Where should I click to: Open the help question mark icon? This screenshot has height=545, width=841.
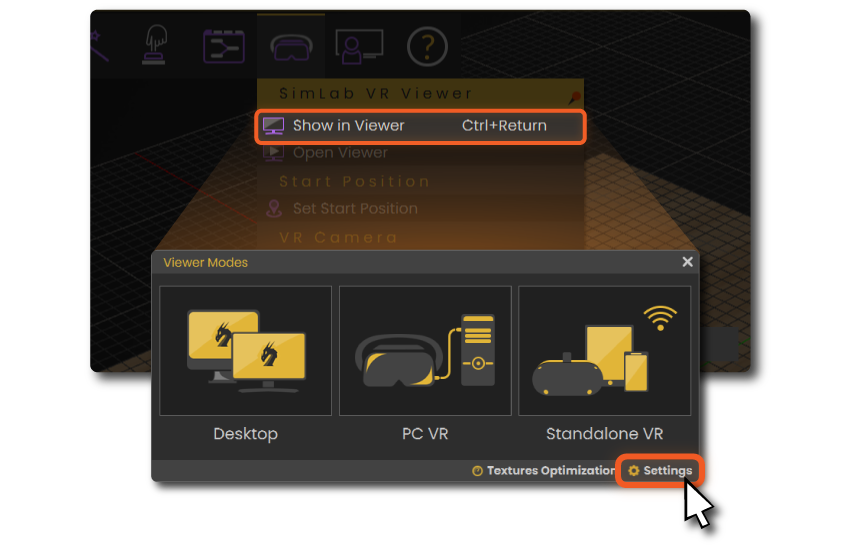pyautogui.click(x=427, y=47)
